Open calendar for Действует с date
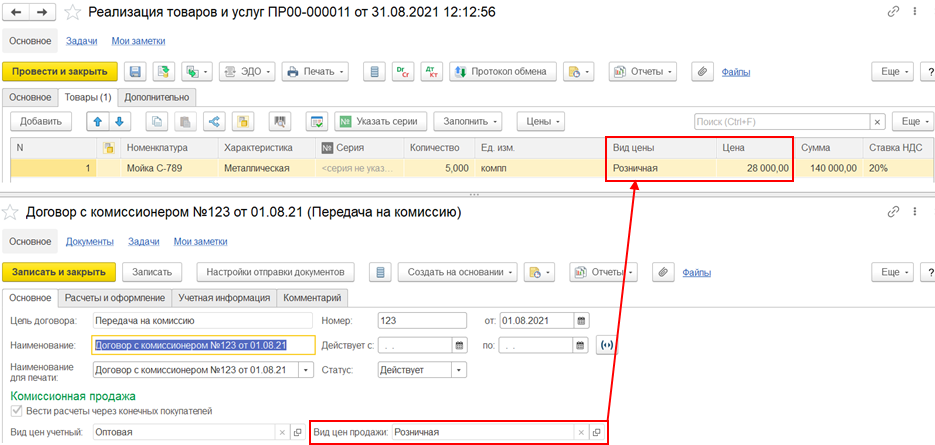 click(459, 345)
